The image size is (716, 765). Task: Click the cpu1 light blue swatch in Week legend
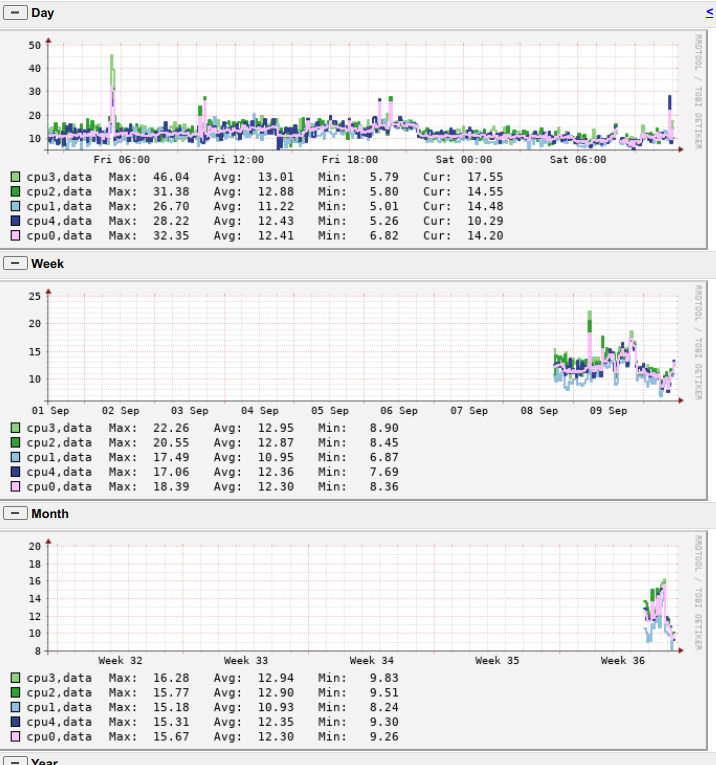(15, 457)
